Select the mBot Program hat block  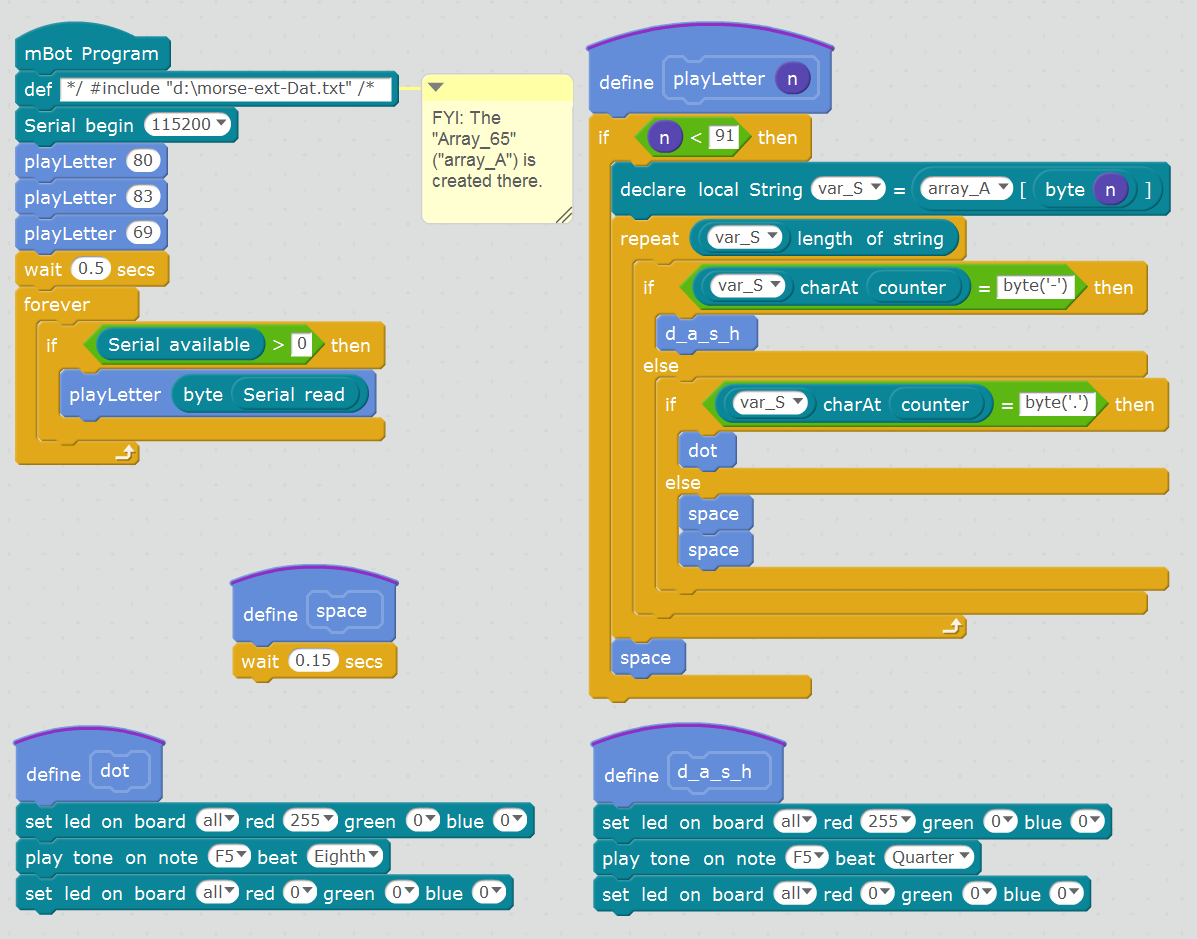(x=92, y=54)
